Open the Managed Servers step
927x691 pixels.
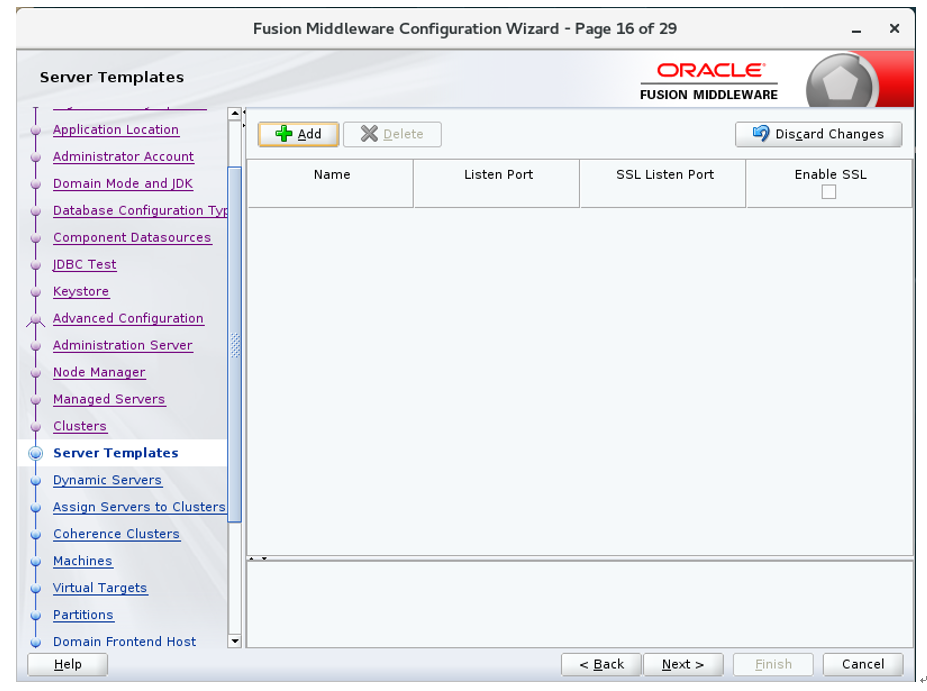click(x=109, y=400)
